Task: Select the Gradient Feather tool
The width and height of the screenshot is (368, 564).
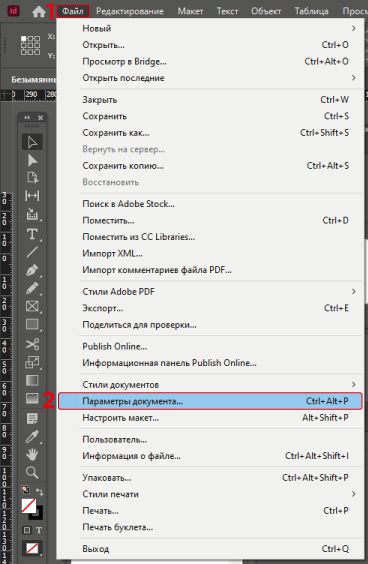Action: 32,398
